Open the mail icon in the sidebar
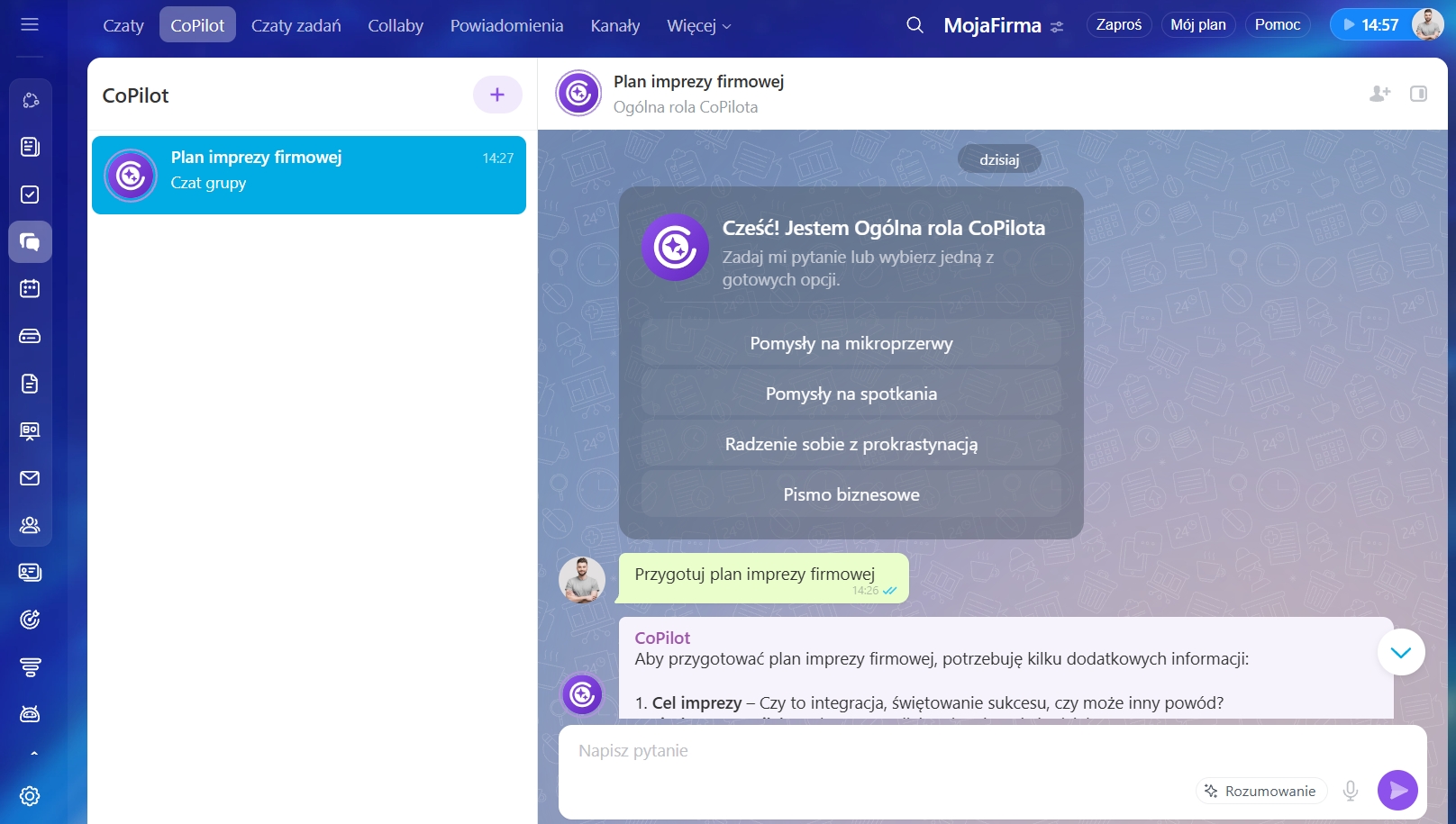 pos(30,478)
